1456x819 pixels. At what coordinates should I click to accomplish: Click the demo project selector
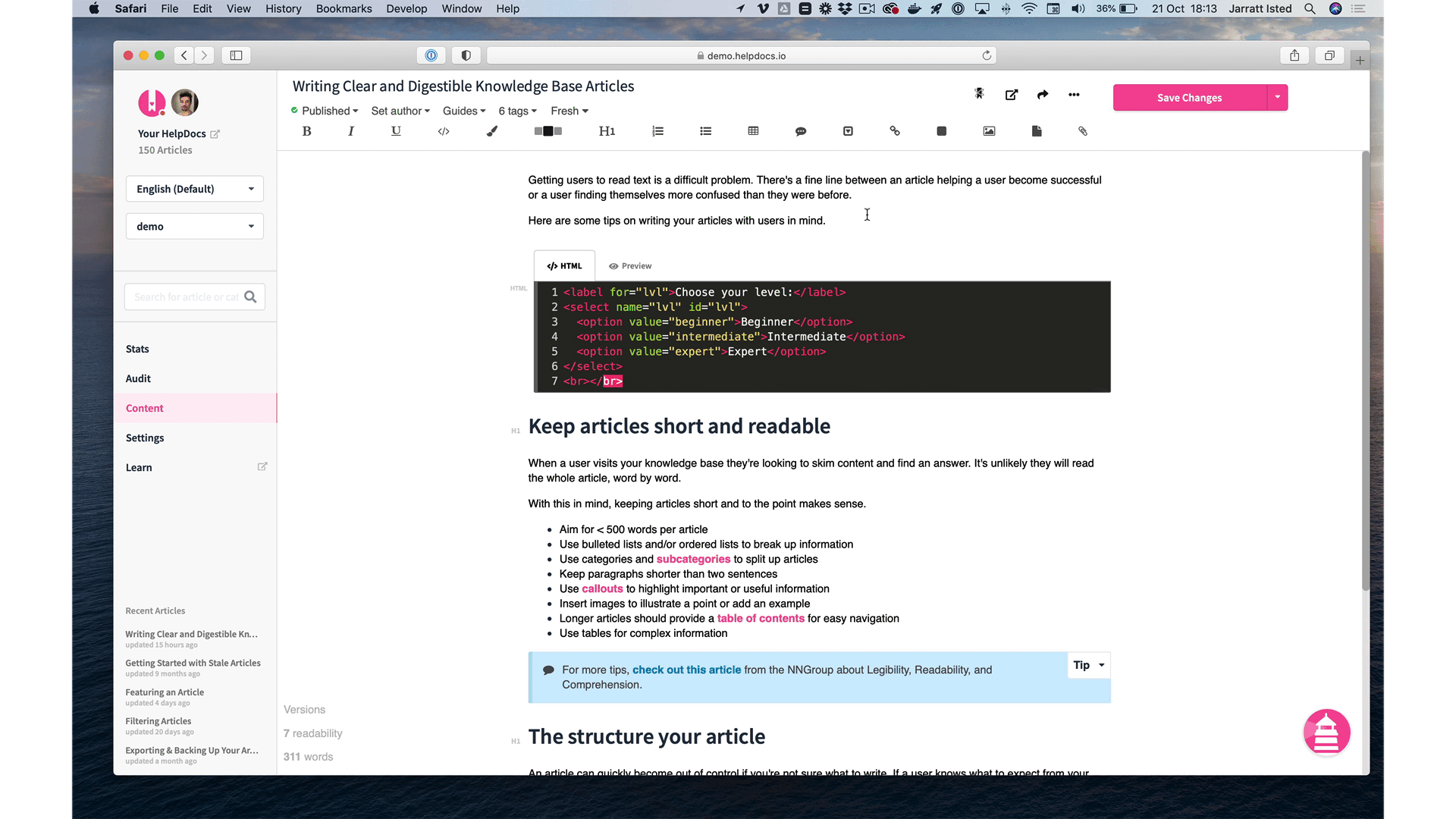195,225
